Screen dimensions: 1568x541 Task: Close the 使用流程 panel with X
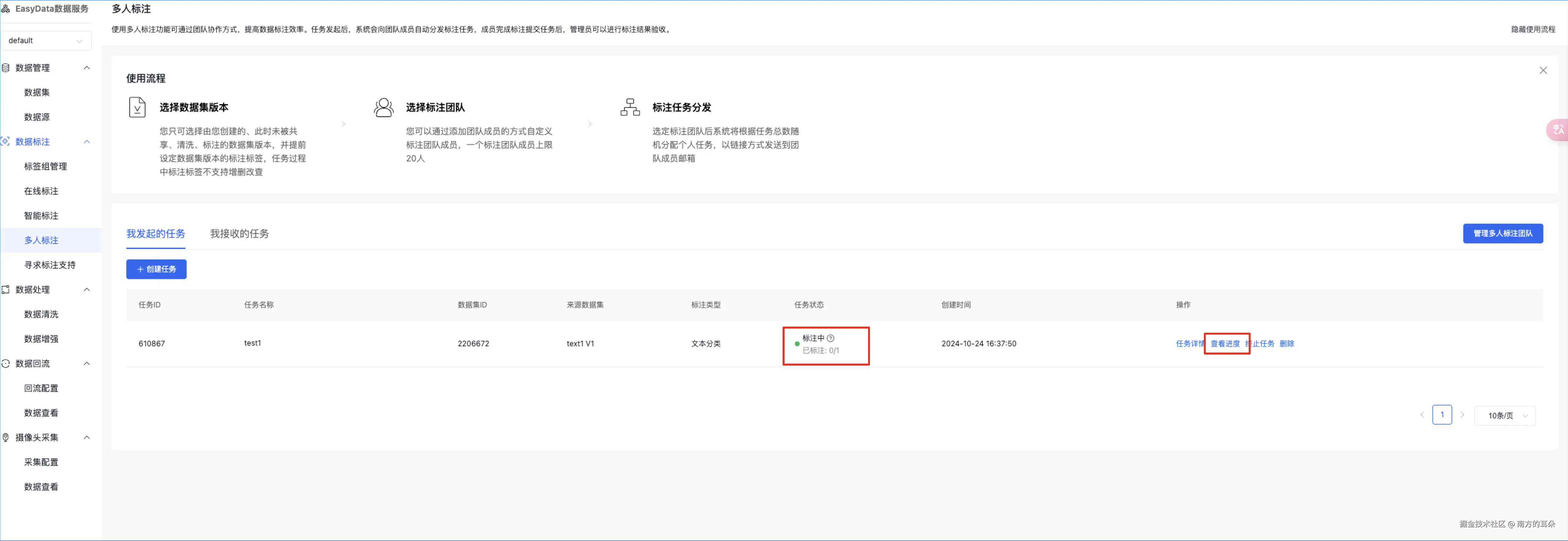click(x=1542, y=71)
